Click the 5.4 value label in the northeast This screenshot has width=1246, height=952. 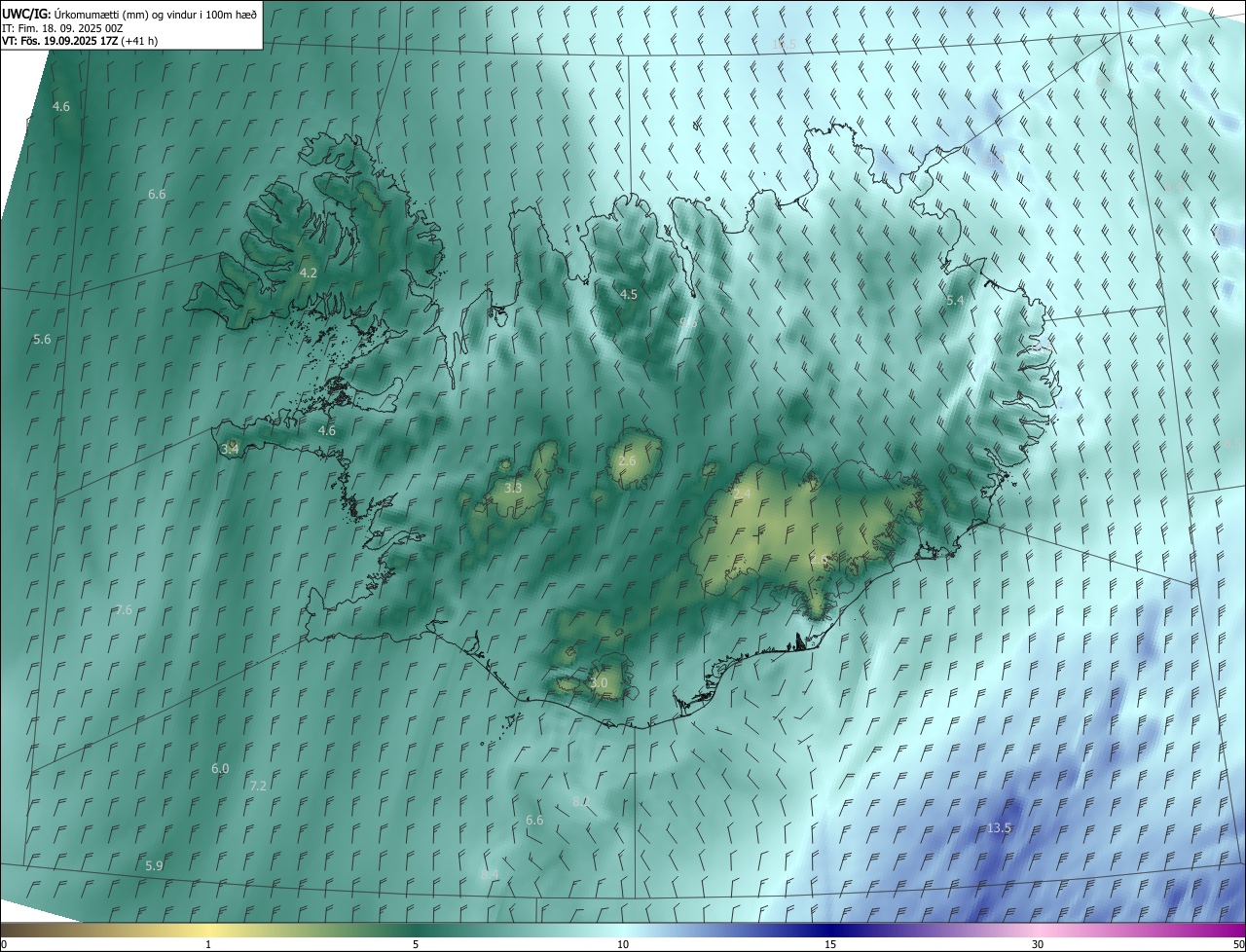[x=955, y=301]
